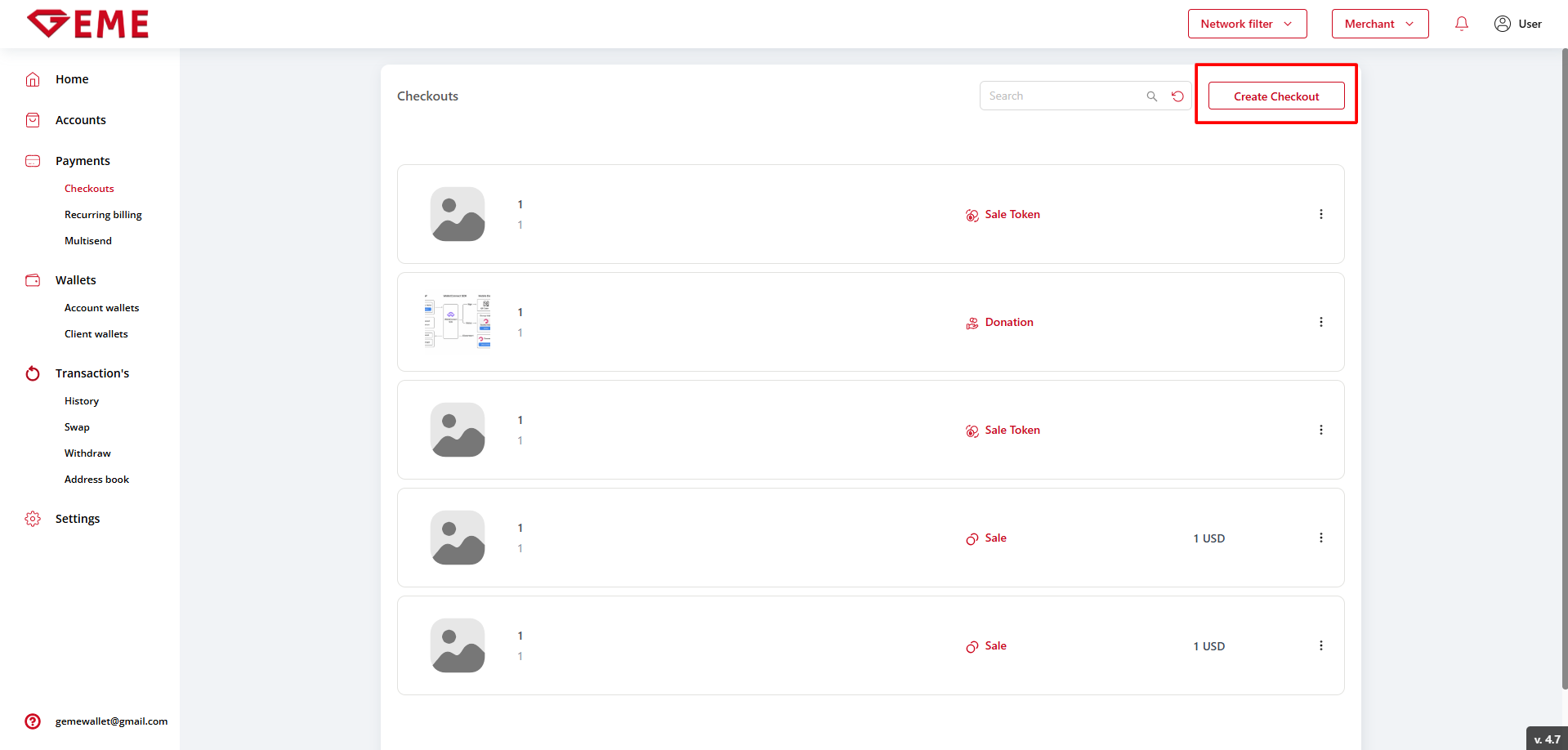Image resolution: width=1568 pixels, height=750 pixels.
Task: Focus the Search input field
Action: (1062, 96)
